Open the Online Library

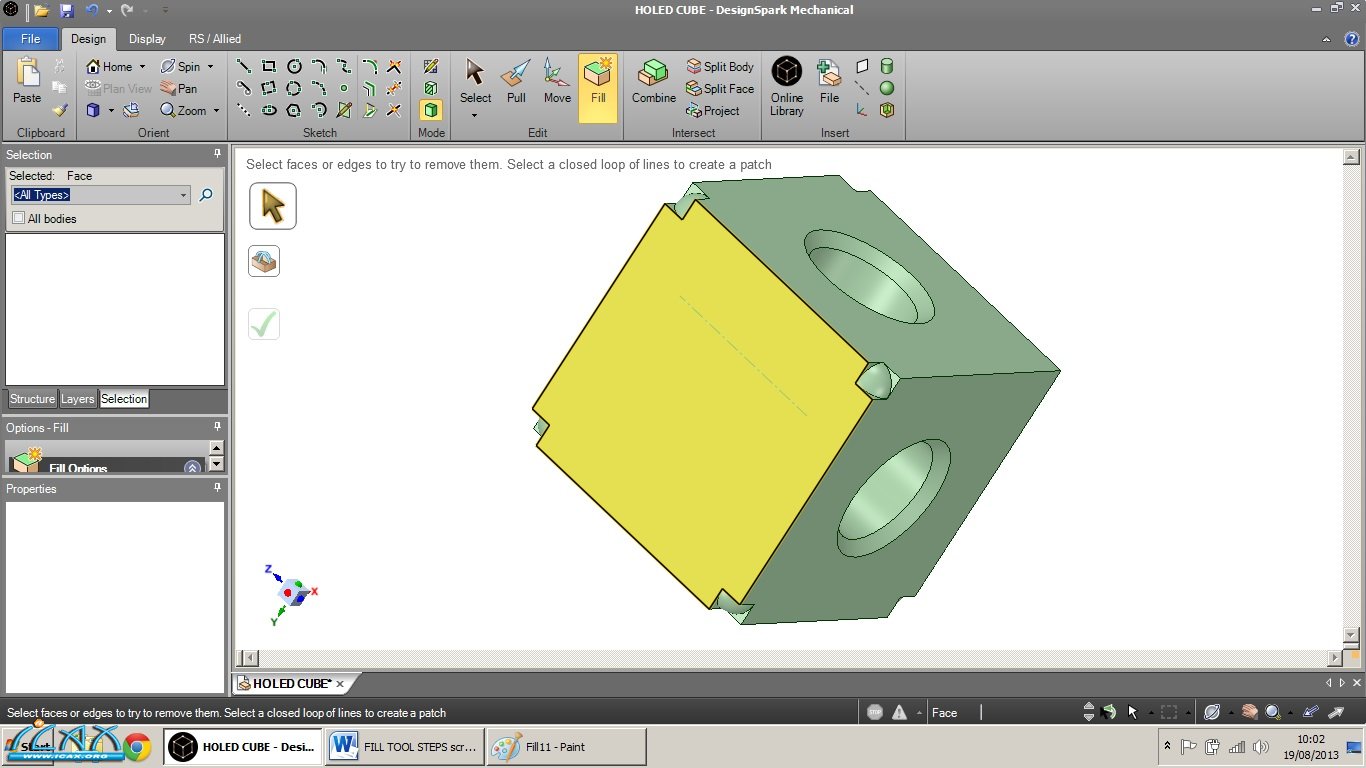pyautogui.click(x=786, y=86)
